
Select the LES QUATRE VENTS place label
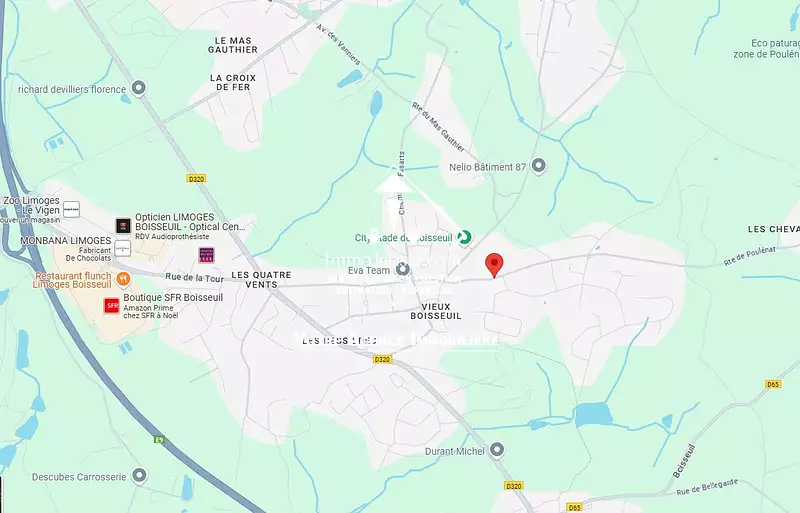click(261, 280)
